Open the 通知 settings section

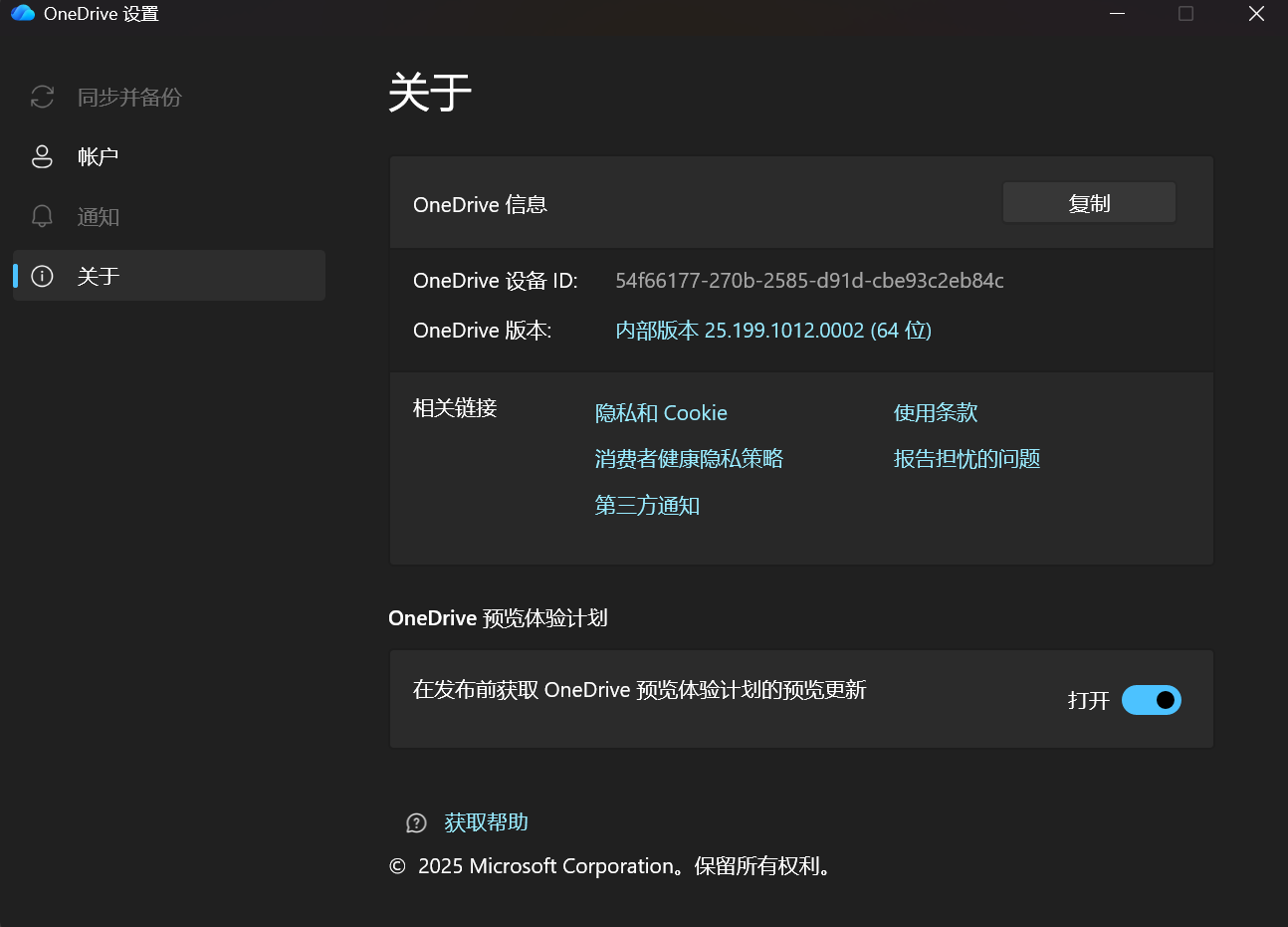click(98, 216)
